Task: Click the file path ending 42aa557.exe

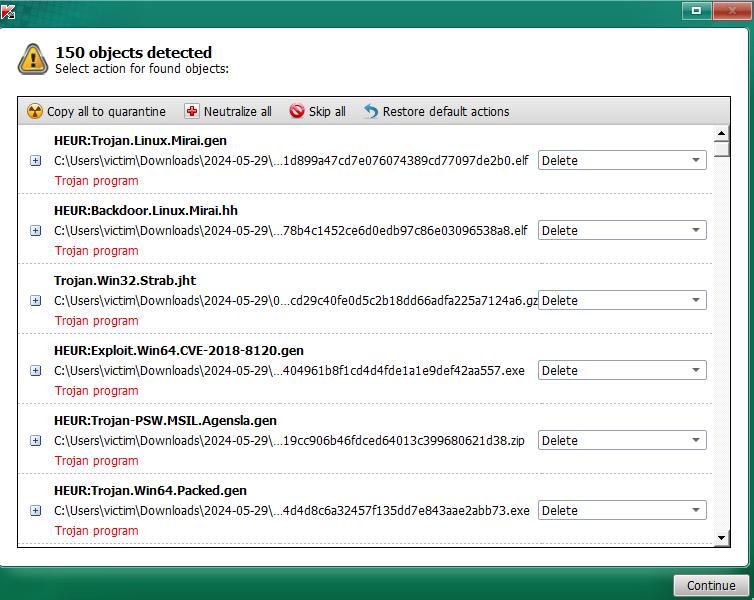Action: click(289, 371)
